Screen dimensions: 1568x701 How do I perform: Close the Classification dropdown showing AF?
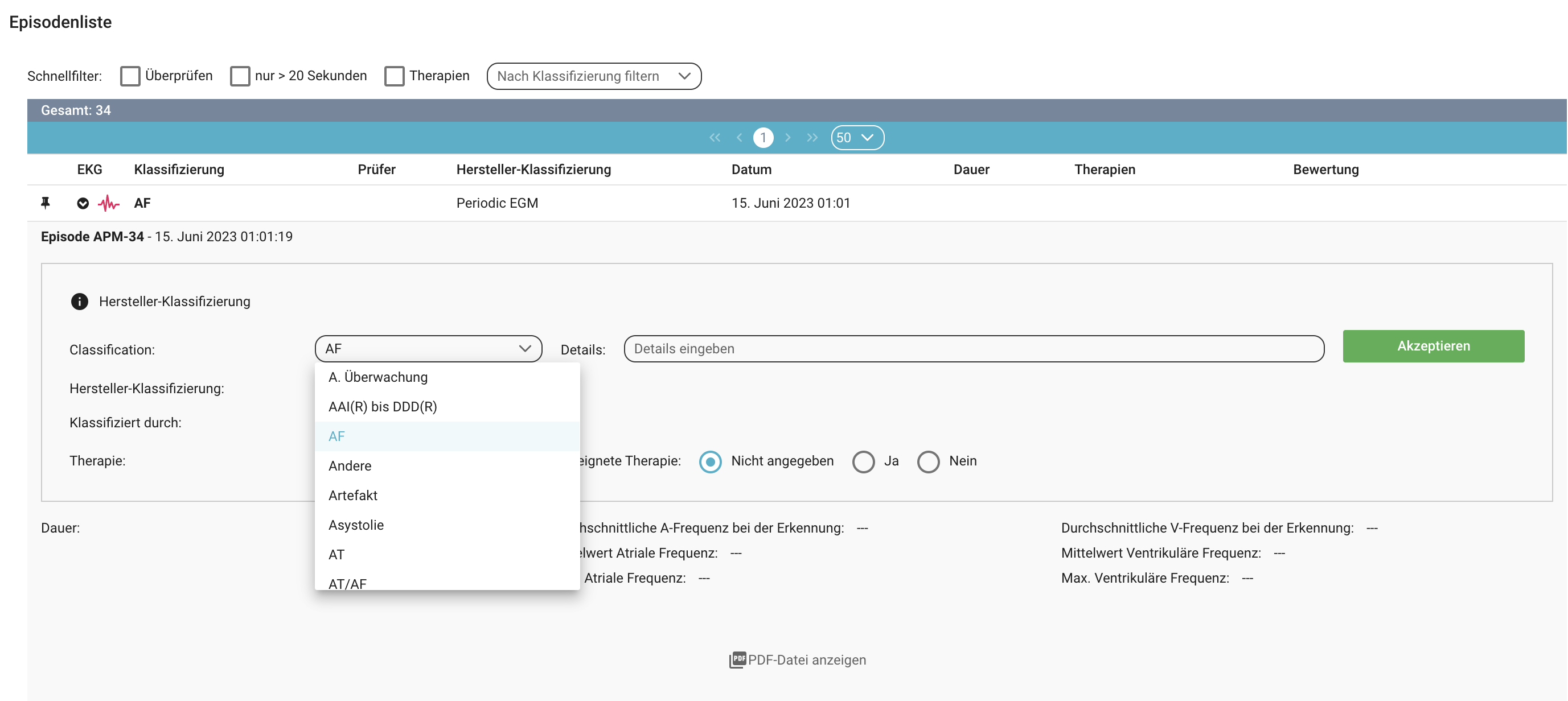[428, 349]
